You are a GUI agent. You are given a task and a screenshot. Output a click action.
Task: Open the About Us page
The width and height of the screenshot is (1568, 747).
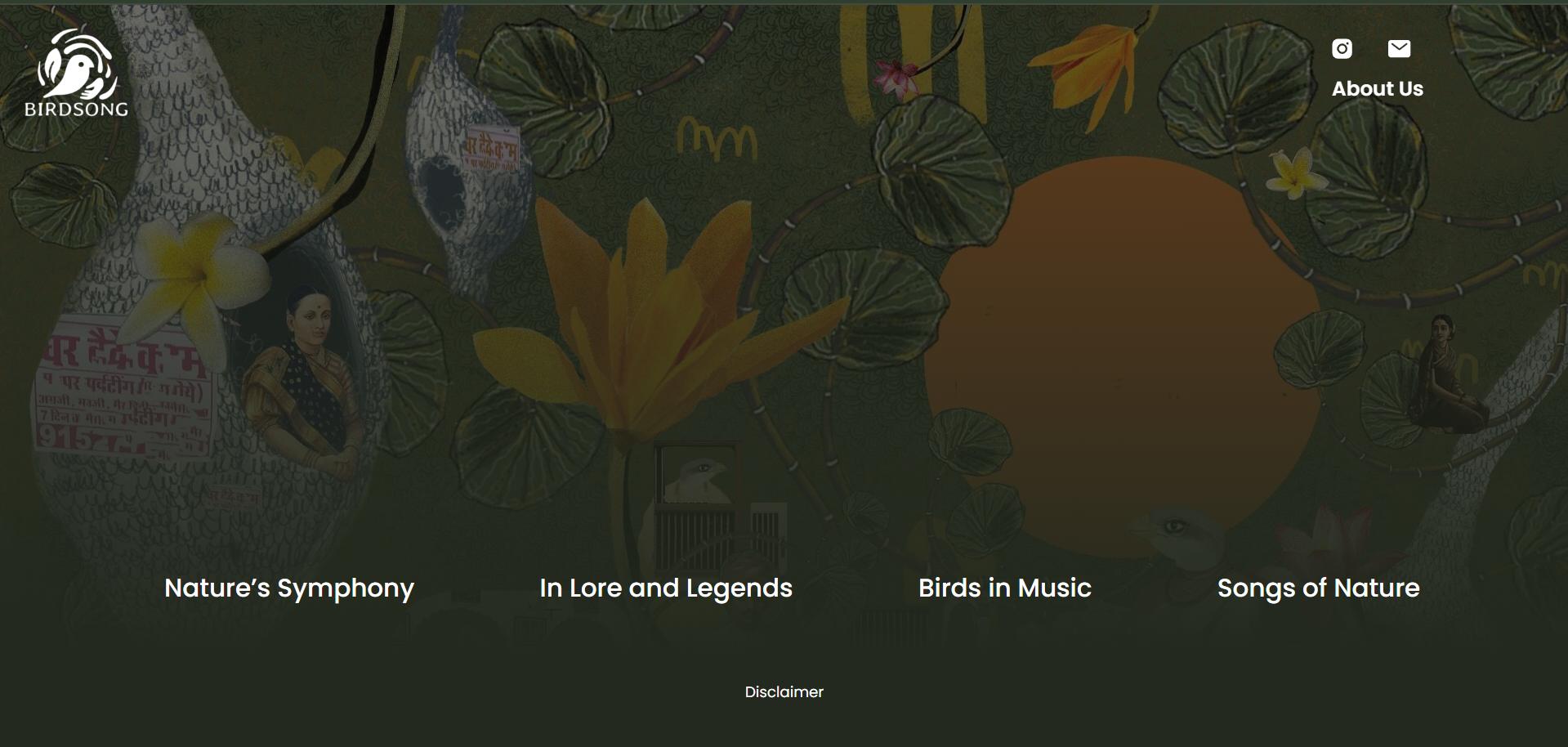pos(1377,88)
